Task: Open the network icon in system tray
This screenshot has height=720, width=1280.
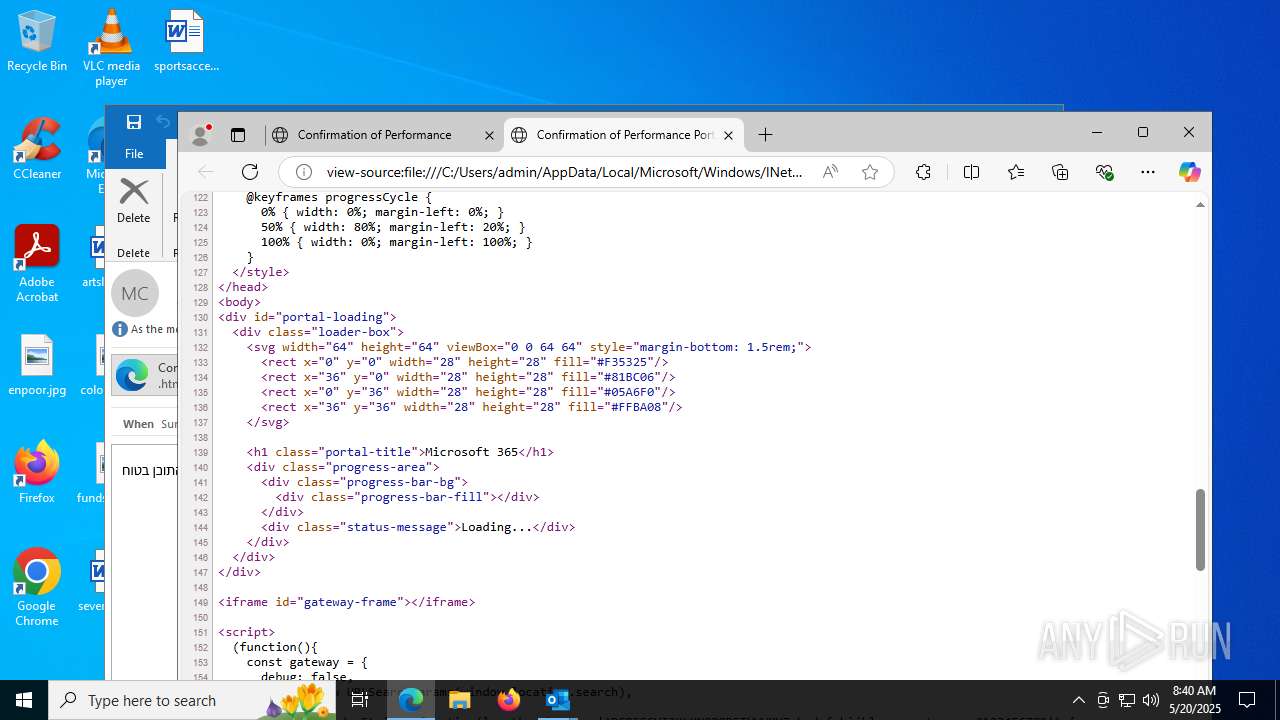Action: (1127, 700)
